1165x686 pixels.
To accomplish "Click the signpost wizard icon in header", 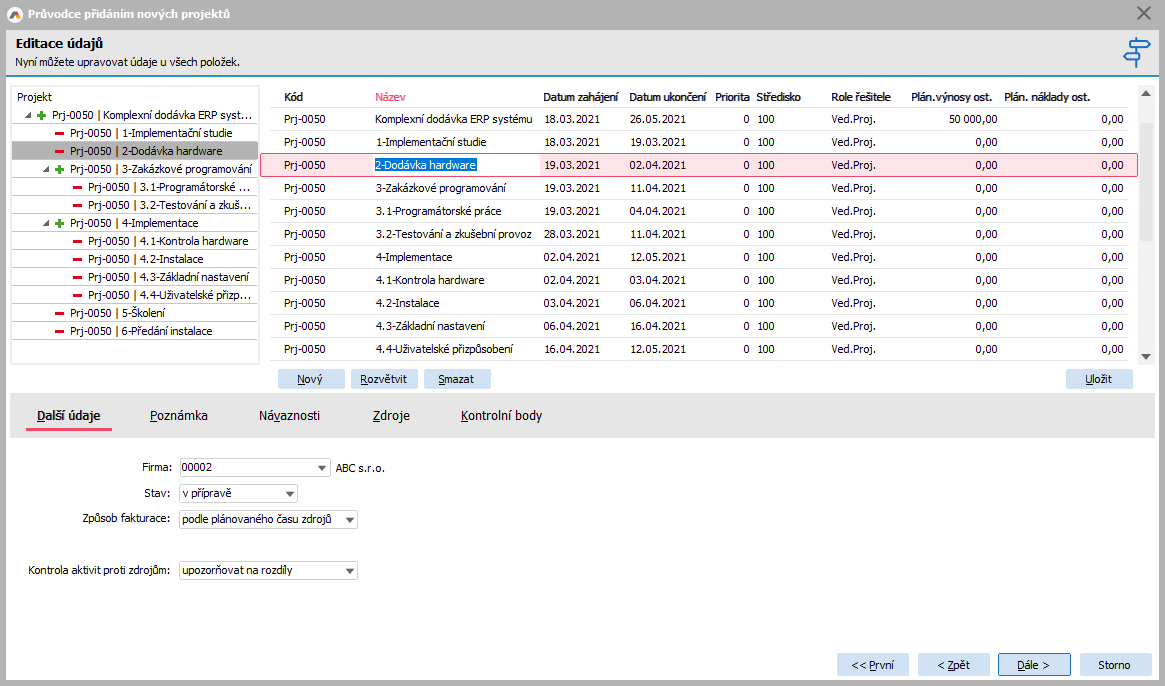I will click(x=1137, y=52).
